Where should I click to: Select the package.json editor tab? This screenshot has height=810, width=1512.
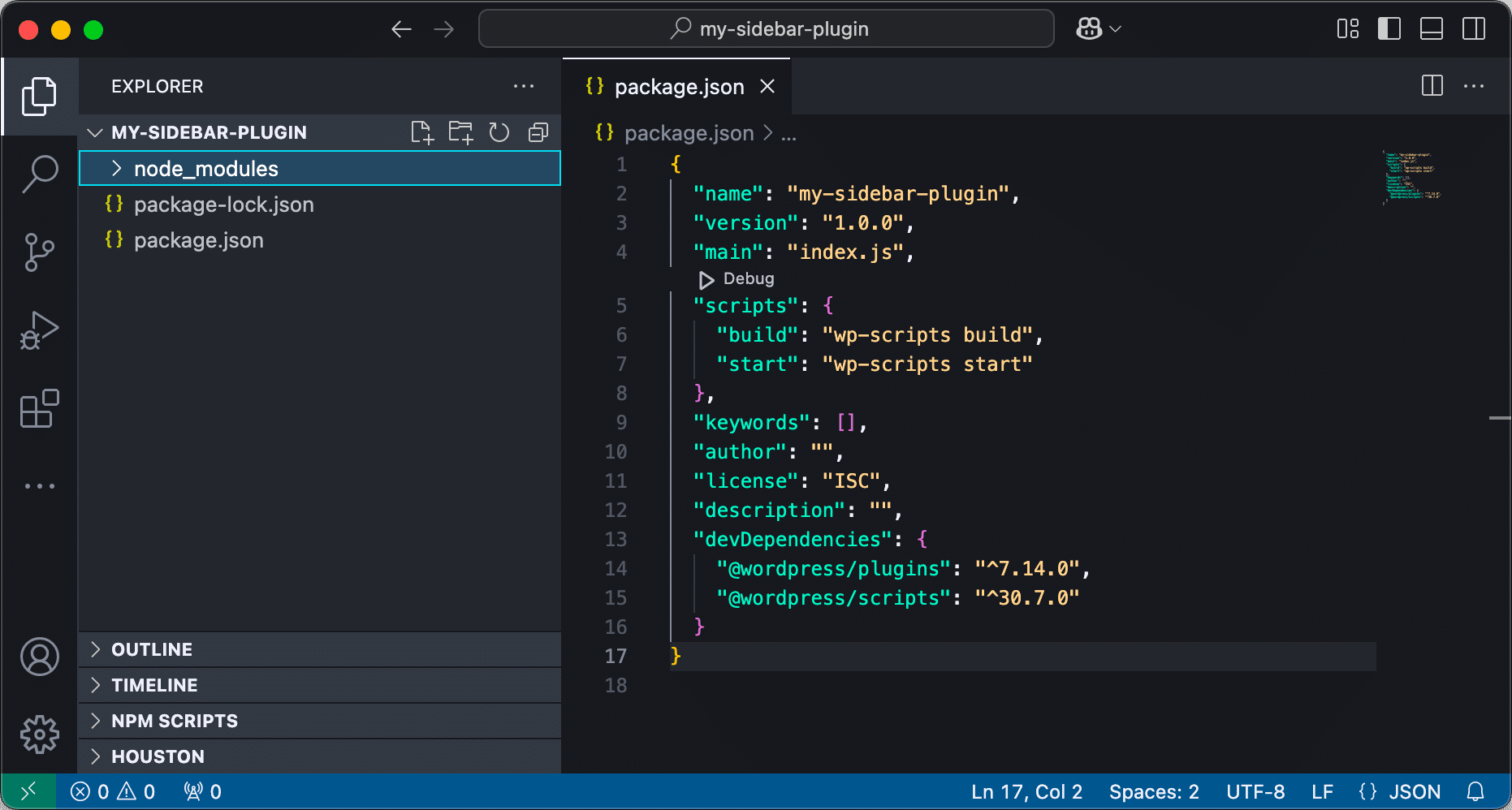[679, 86]
